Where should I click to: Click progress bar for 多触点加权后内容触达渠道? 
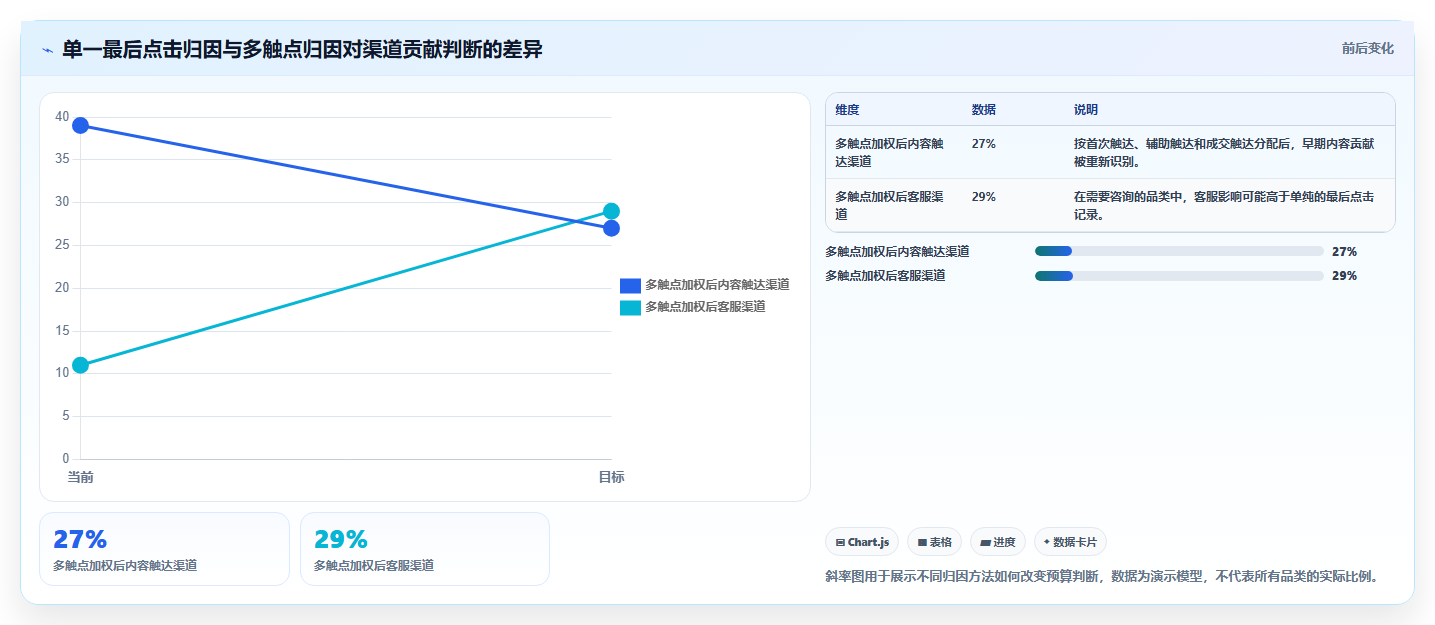tap(1179, 251)
